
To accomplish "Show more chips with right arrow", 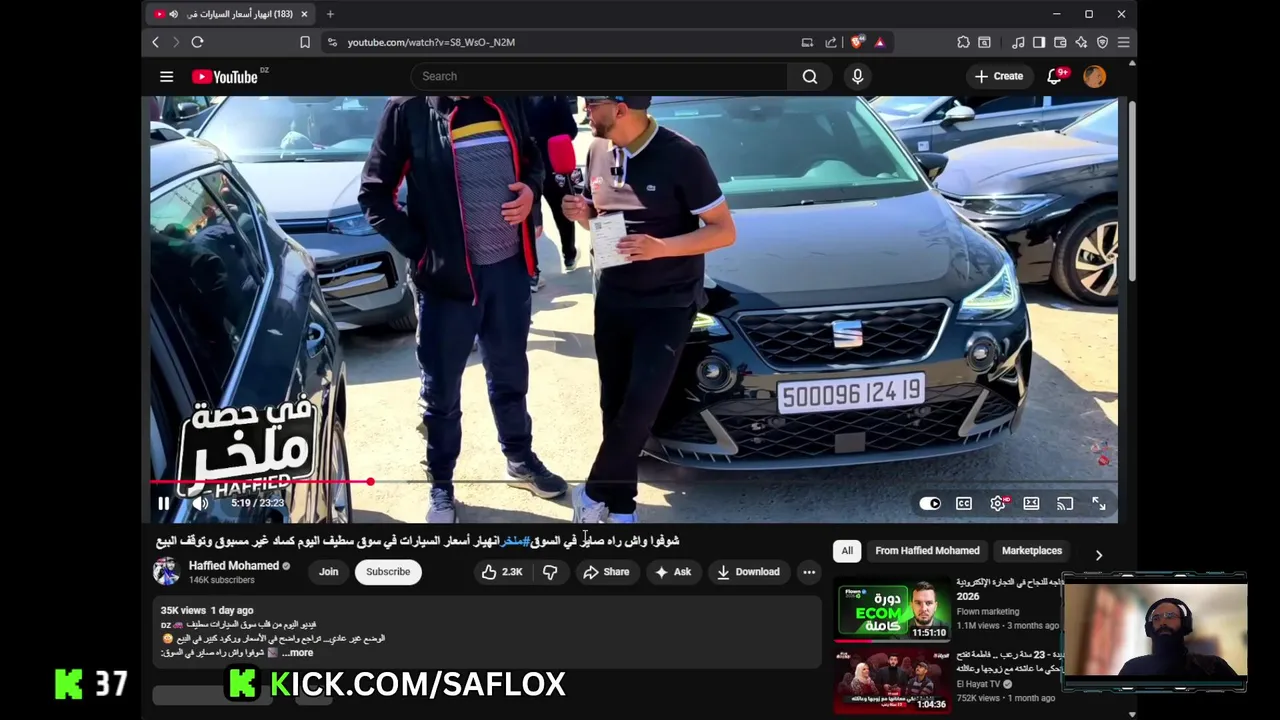I will point(1098,554).
